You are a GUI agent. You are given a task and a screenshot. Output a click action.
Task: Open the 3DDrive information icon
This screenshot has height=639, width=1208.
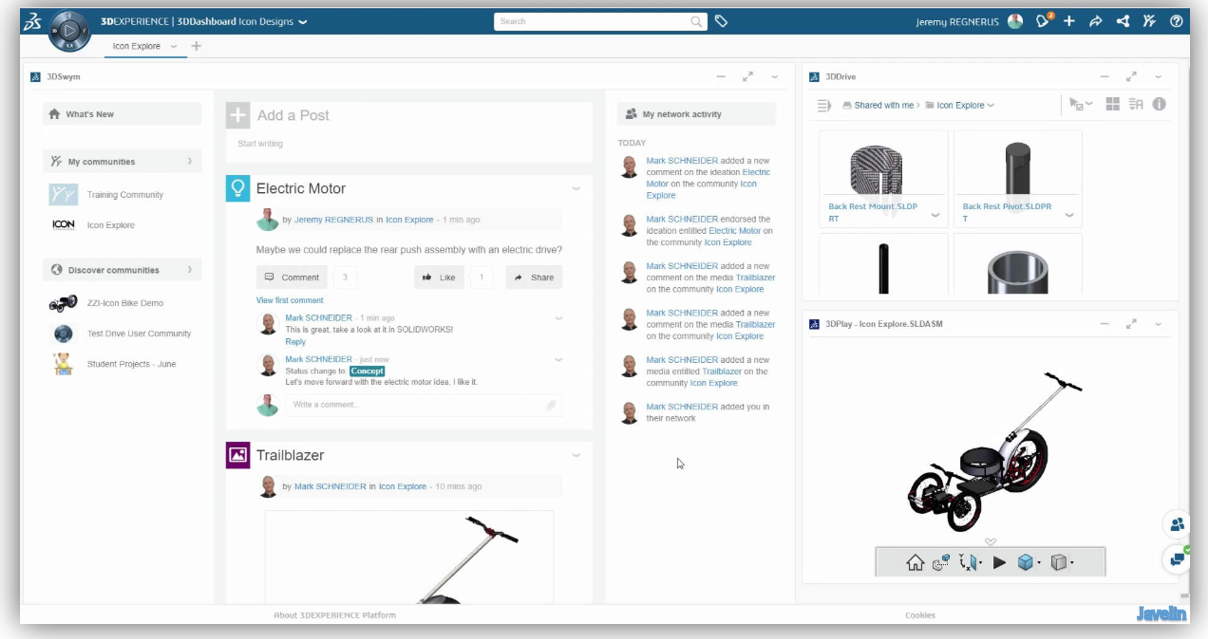pyautogui.click(x=1160, y=104)
